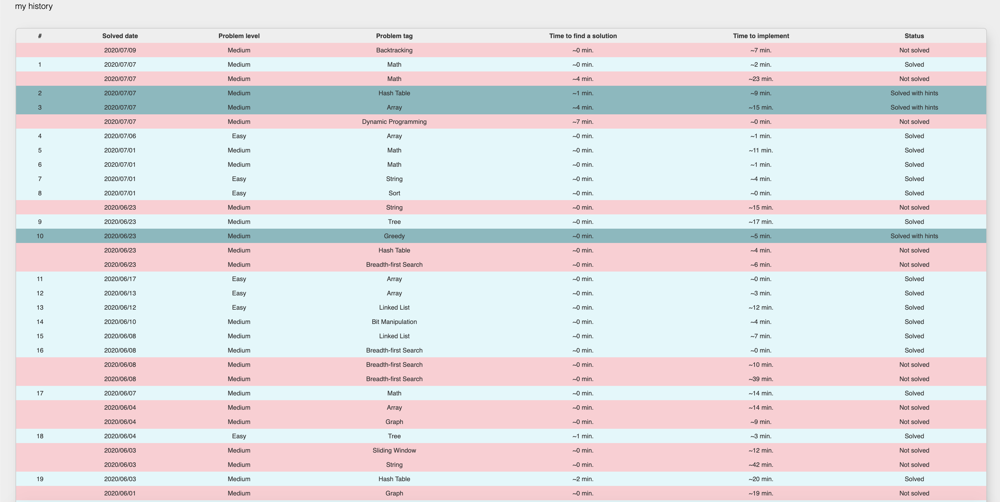The image size is (1000, 502).
Task: Click the "Status" column header
Action: tap(914, 36)
